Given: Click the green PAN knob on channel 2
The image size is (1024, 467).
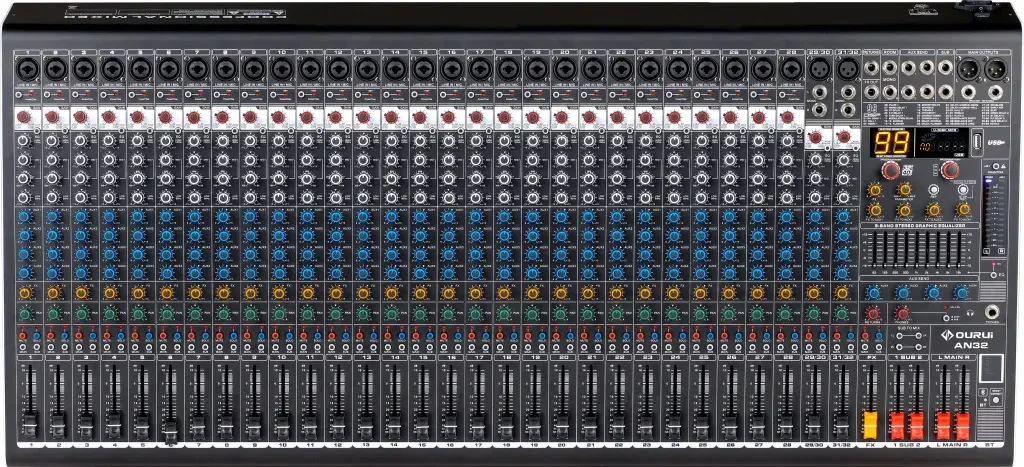Looking at the screenshot, I should tap(53, 314).
